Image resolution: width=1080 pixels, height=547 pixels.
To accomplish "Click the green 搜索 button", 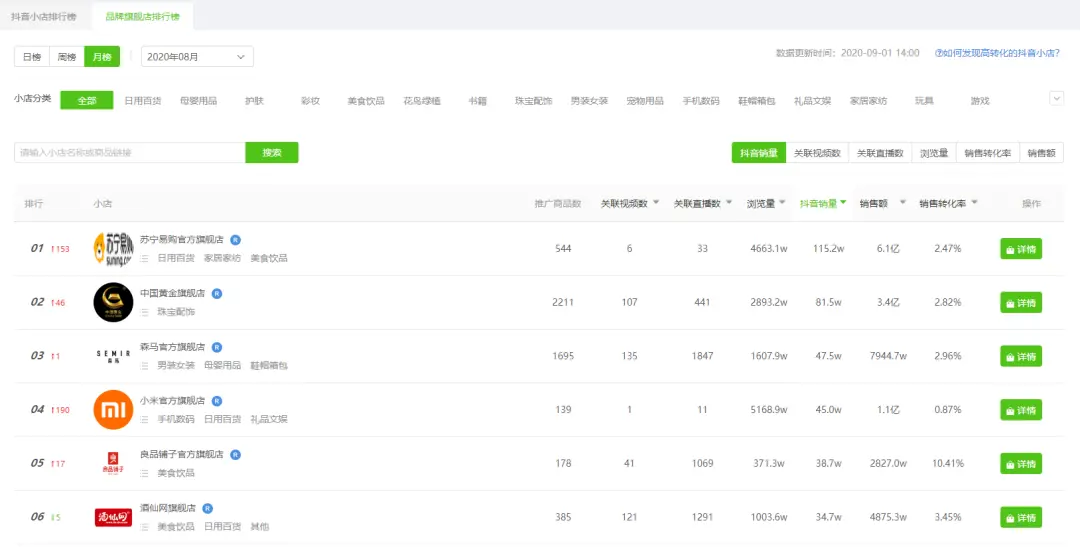I will (272, 153).
